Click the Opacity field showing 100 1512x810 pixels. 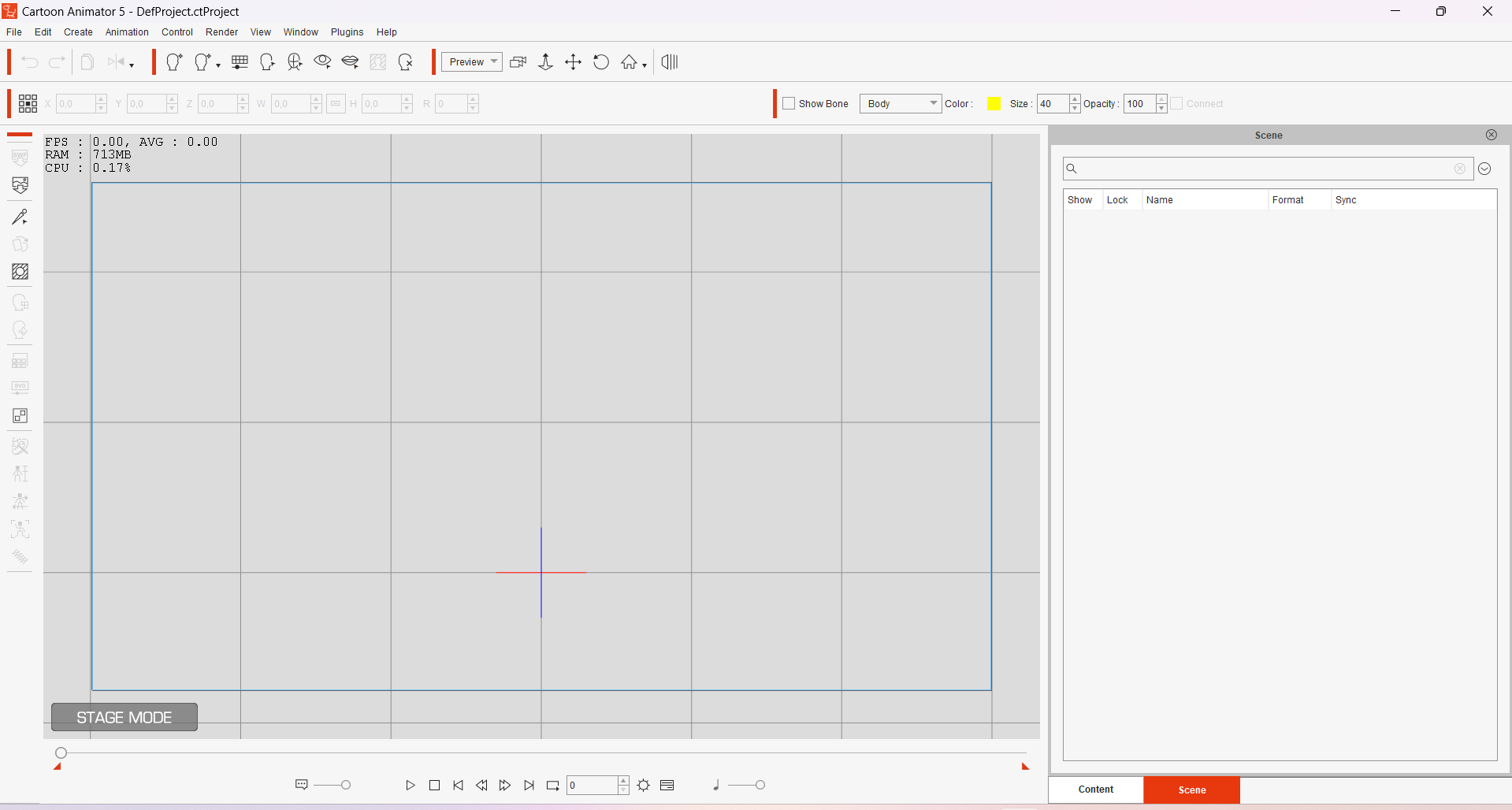pos(1139,103)
